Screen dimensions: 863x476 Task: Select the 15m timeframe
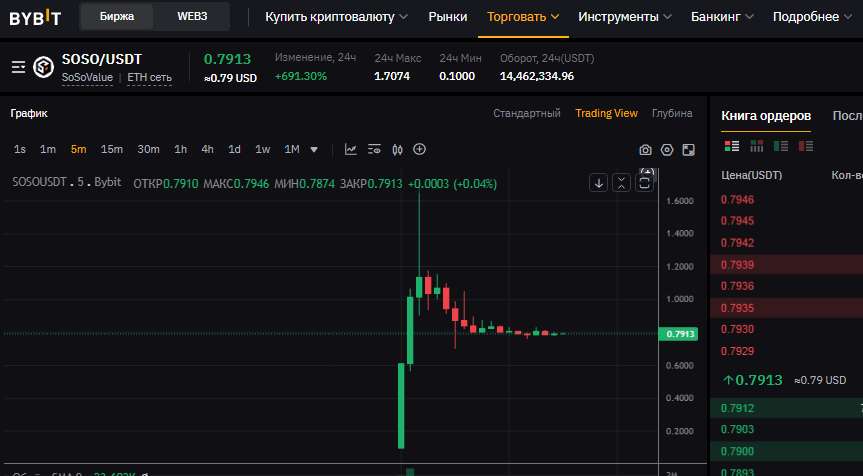[112, 149]
